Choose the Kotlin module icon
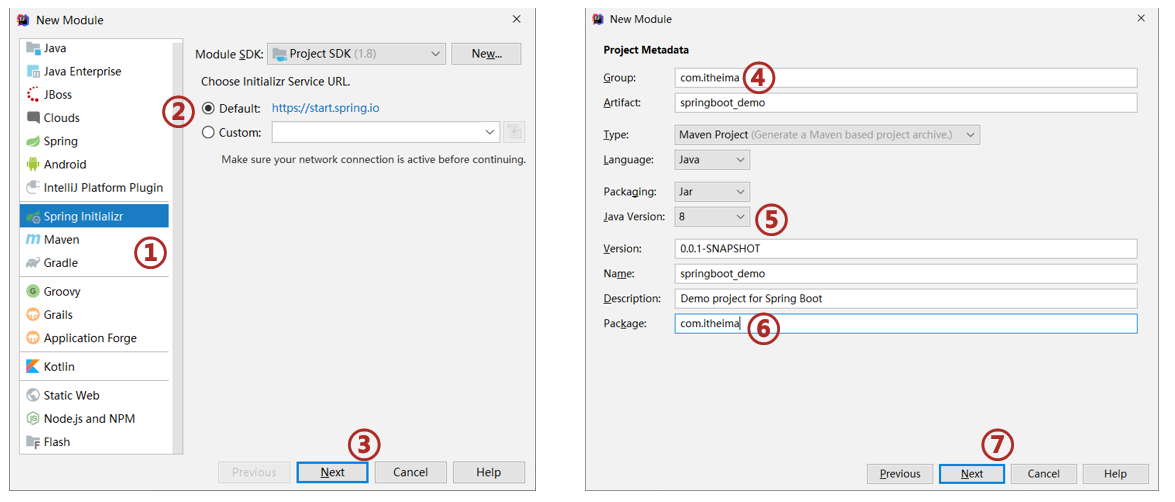This screenshot has height=502, width=1175. tap(33, 367)
